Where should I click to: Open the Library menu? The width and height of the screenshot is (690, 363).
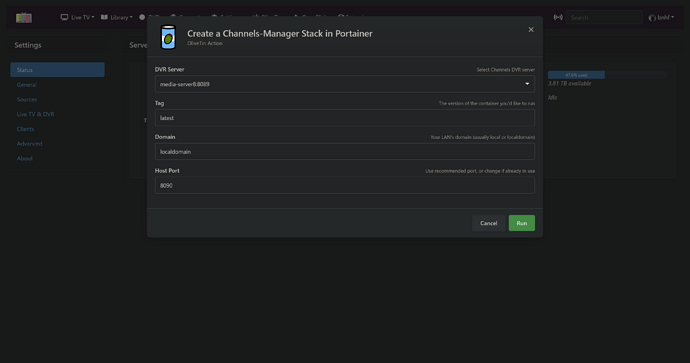click(117, 17)
